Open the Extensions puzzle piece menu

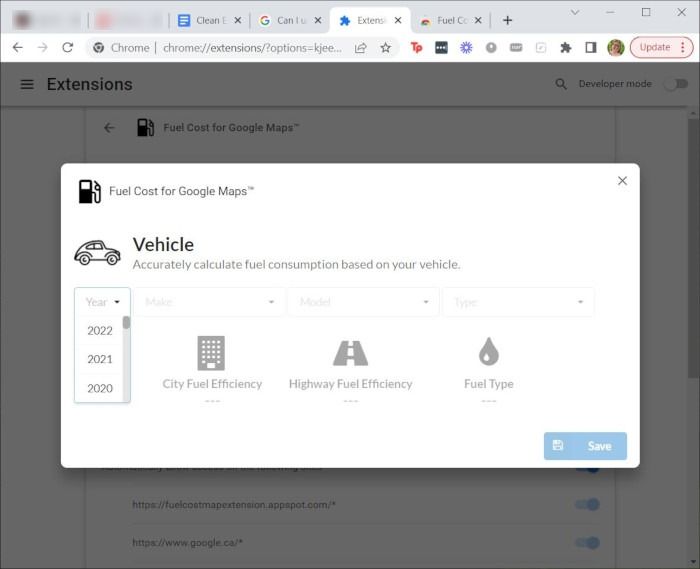[566, 47]
